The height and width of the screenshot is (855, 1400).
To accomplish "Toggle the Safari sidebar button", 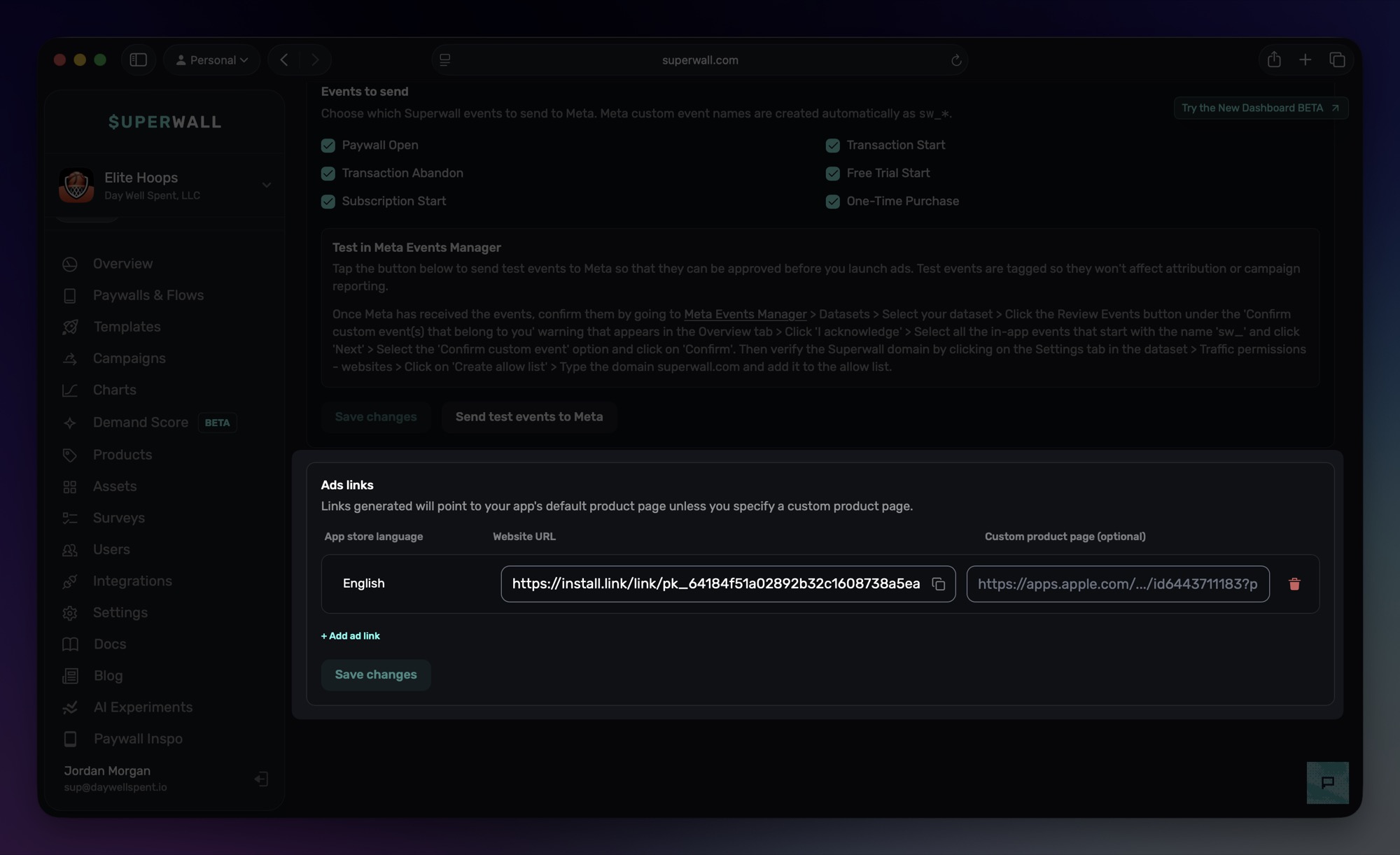I will (139, 60).
